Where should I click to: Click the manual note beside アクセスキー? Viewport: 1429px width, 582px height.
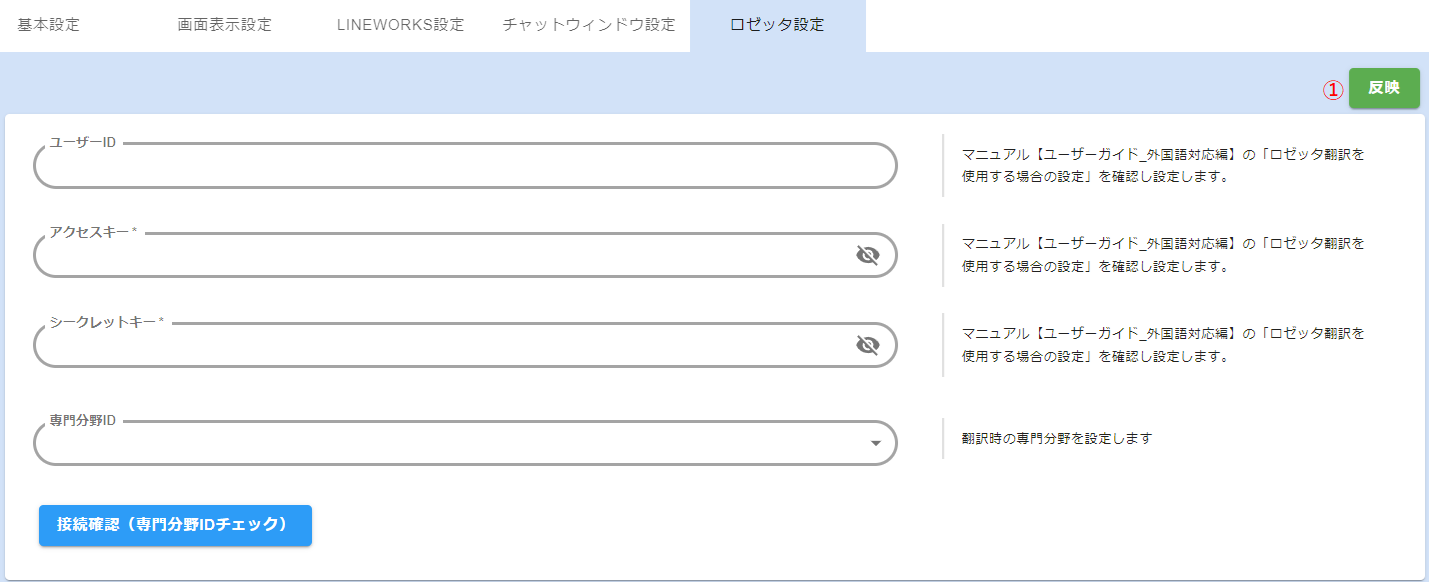point(1163,255)
